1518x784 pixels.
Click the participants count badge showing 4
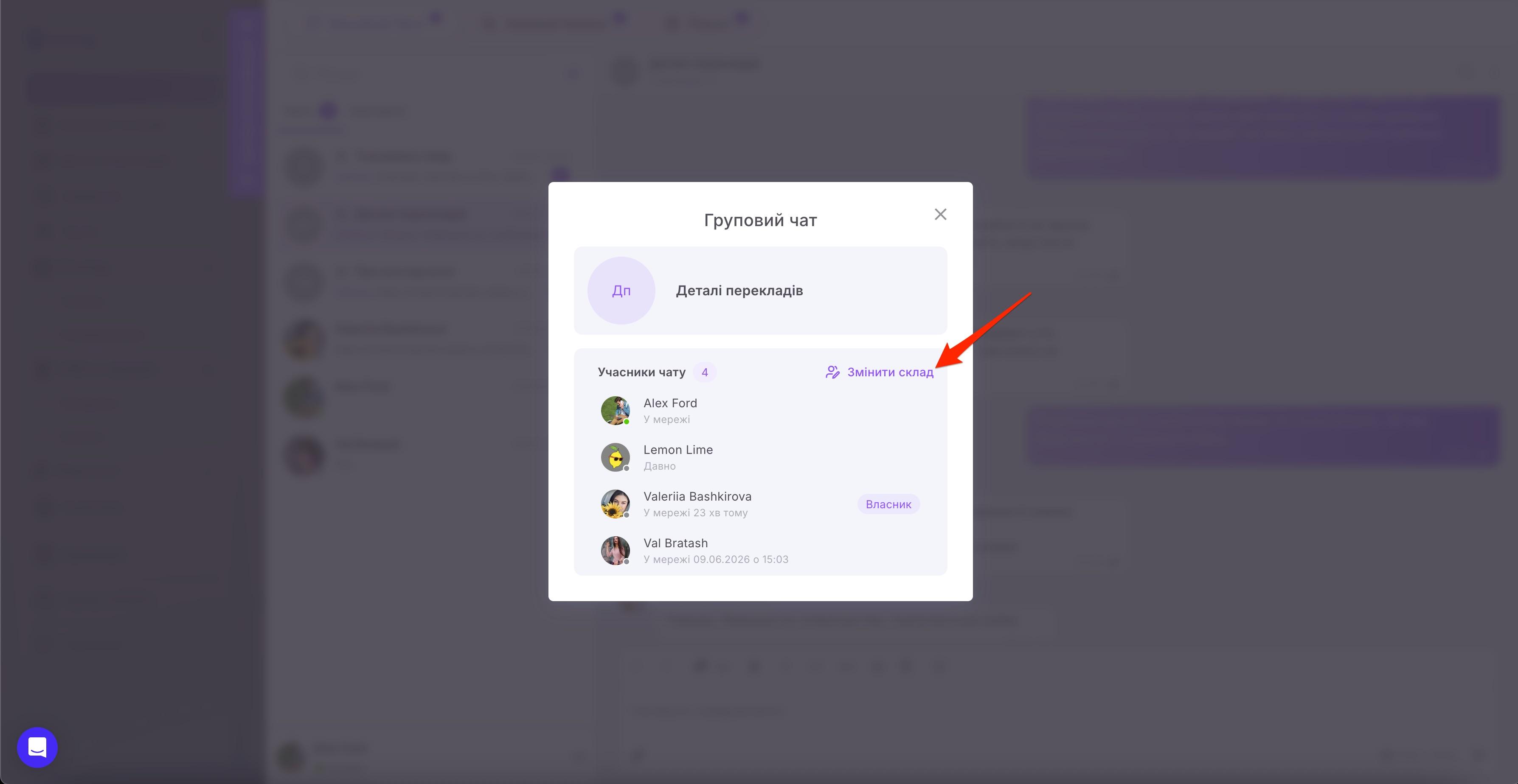[x=704, y=372]
